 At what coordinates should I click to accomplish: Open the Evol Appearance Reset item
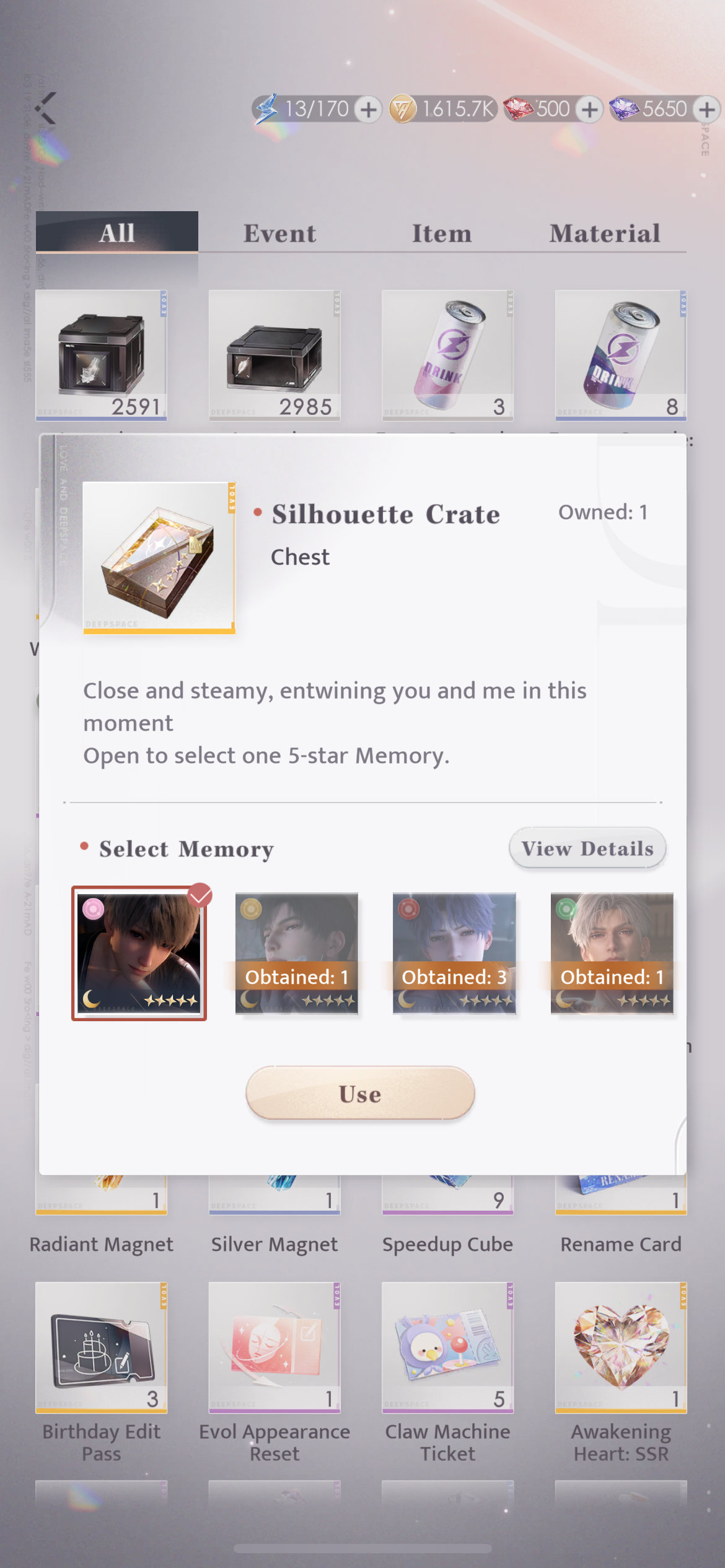275,1347
